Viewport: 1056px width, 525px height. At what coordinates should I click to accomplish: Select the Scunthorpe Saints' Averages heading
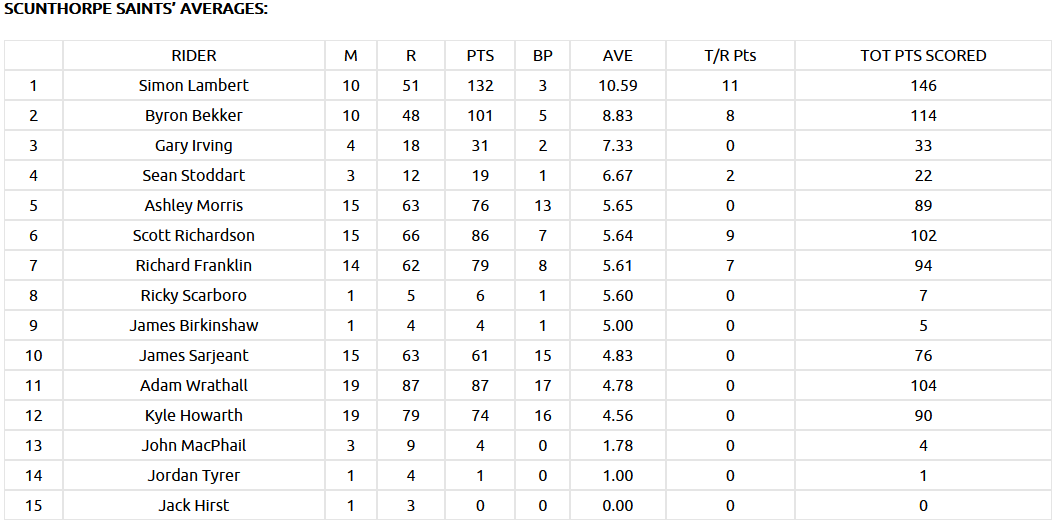pos(136,9)
